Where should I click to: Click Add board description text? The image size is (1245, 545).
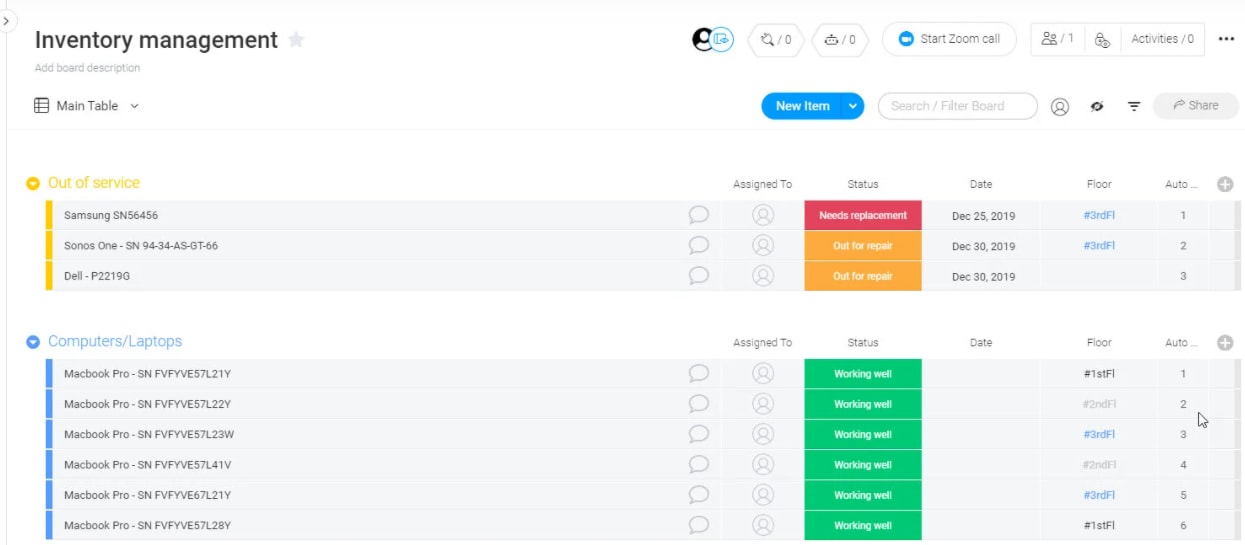87,68
